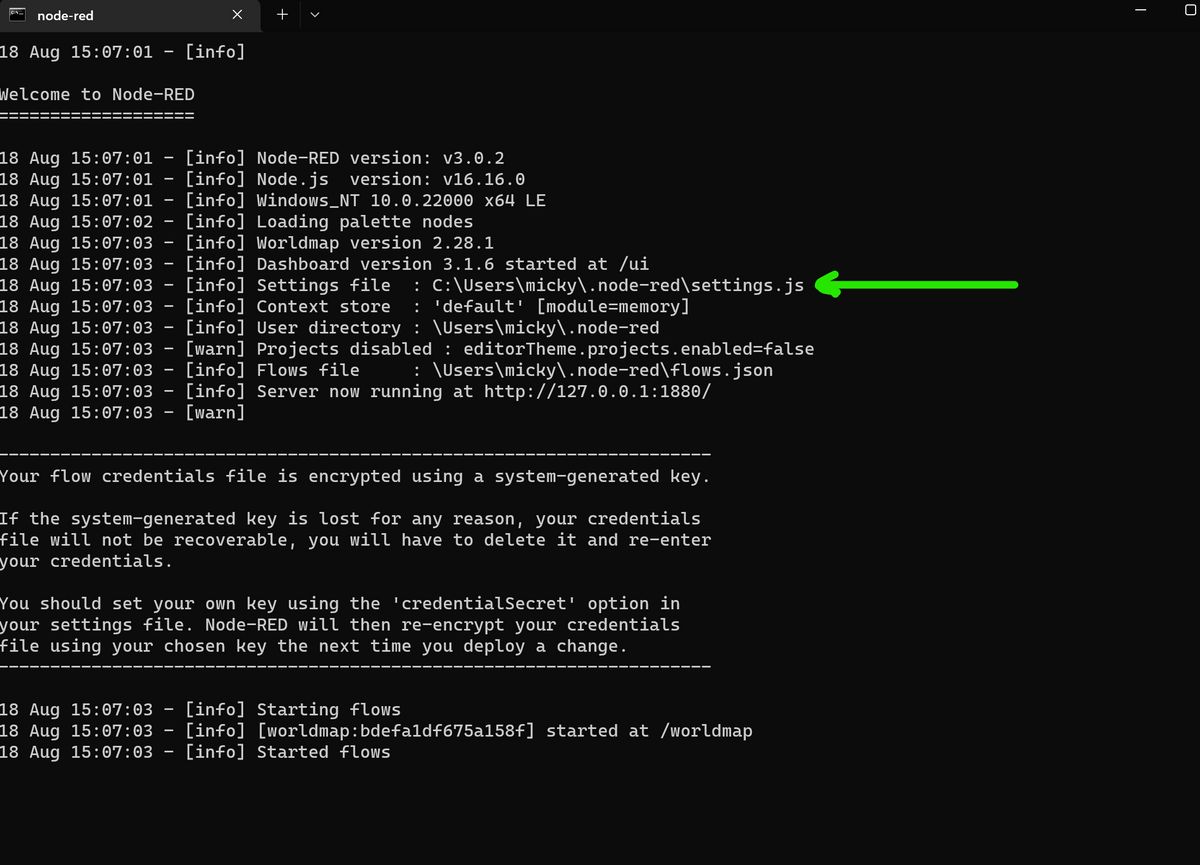Click the 'If the system-generated key is lost' line
Screen dimensions: 1200x865
[x=350, y=519]
